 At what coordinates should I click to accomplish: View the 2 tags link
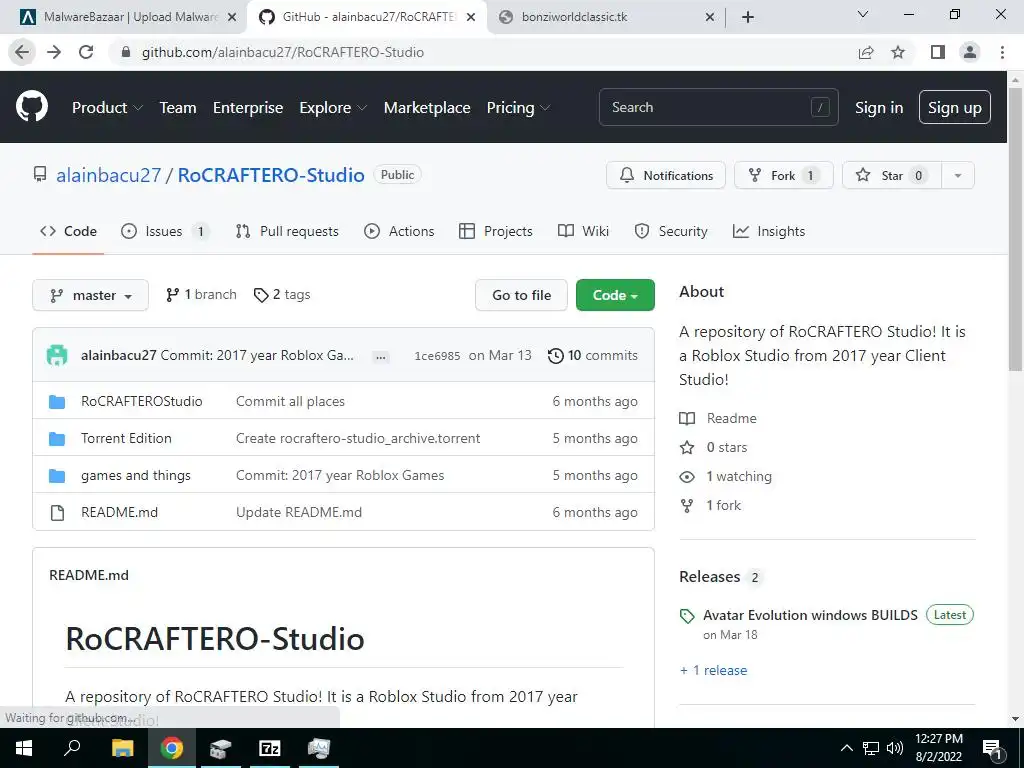pyautogui.click(x=282, y=295)
